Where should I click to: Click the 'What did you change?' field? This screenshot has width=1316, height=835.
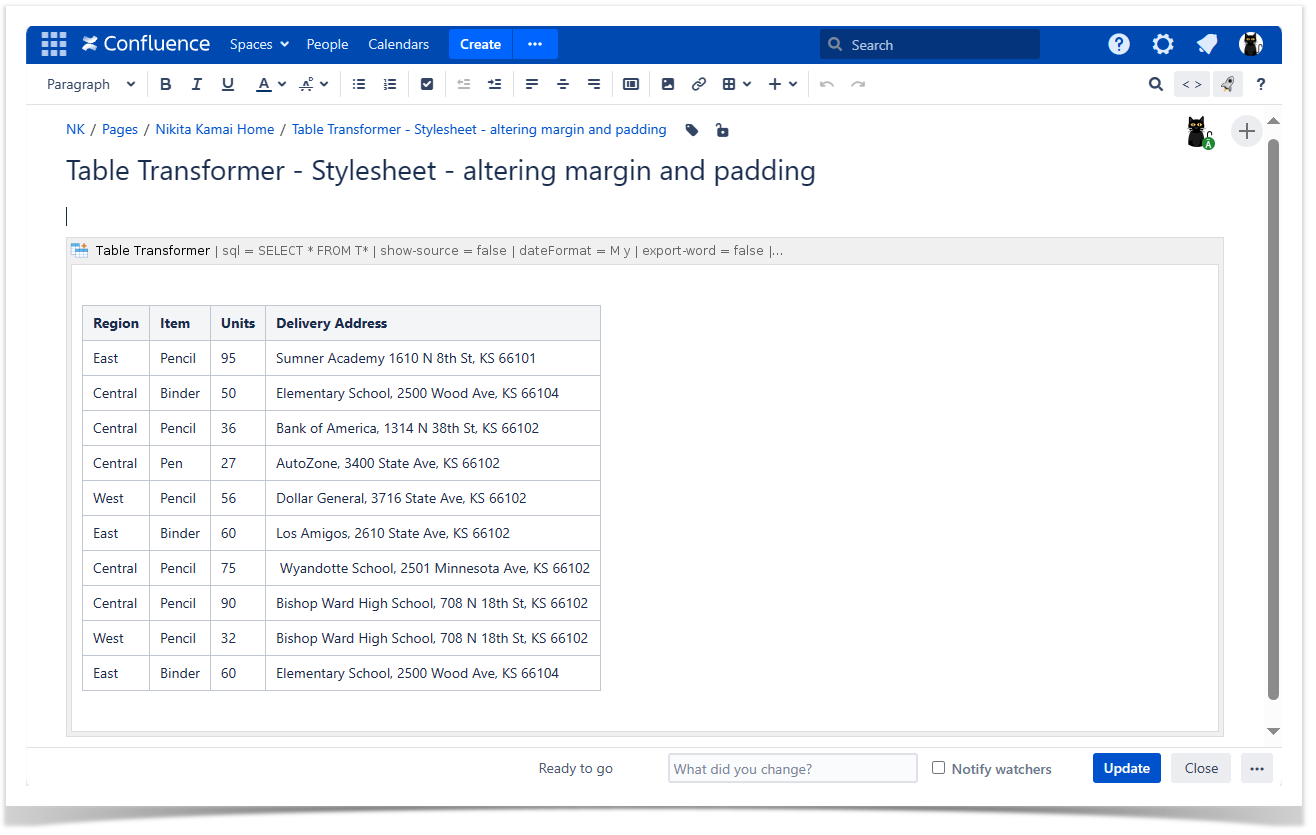click(792, 768)
